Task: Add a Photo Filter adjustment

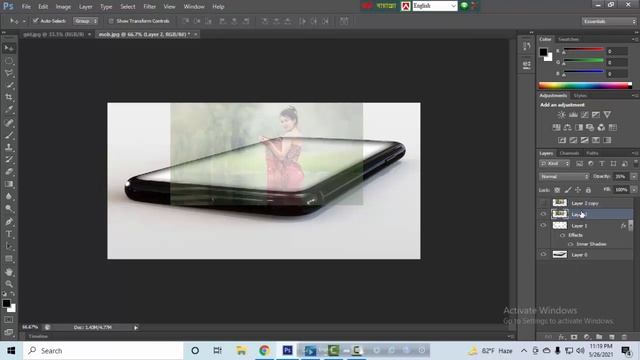Action: (x=590, y=128)
